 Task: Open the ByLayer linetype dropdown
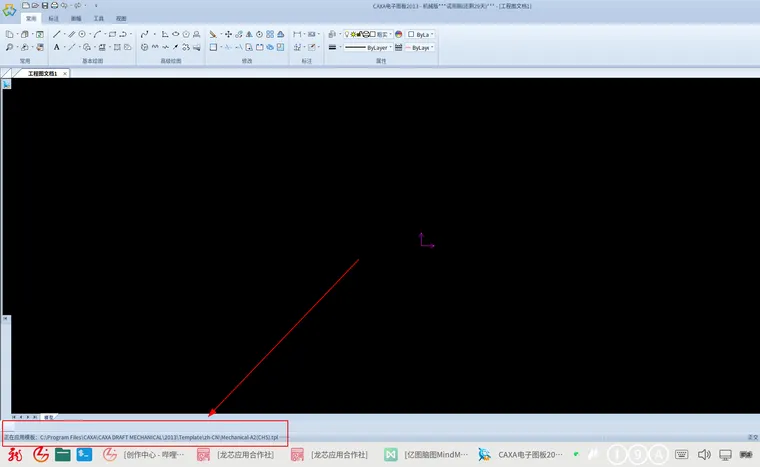coord(368,48)
